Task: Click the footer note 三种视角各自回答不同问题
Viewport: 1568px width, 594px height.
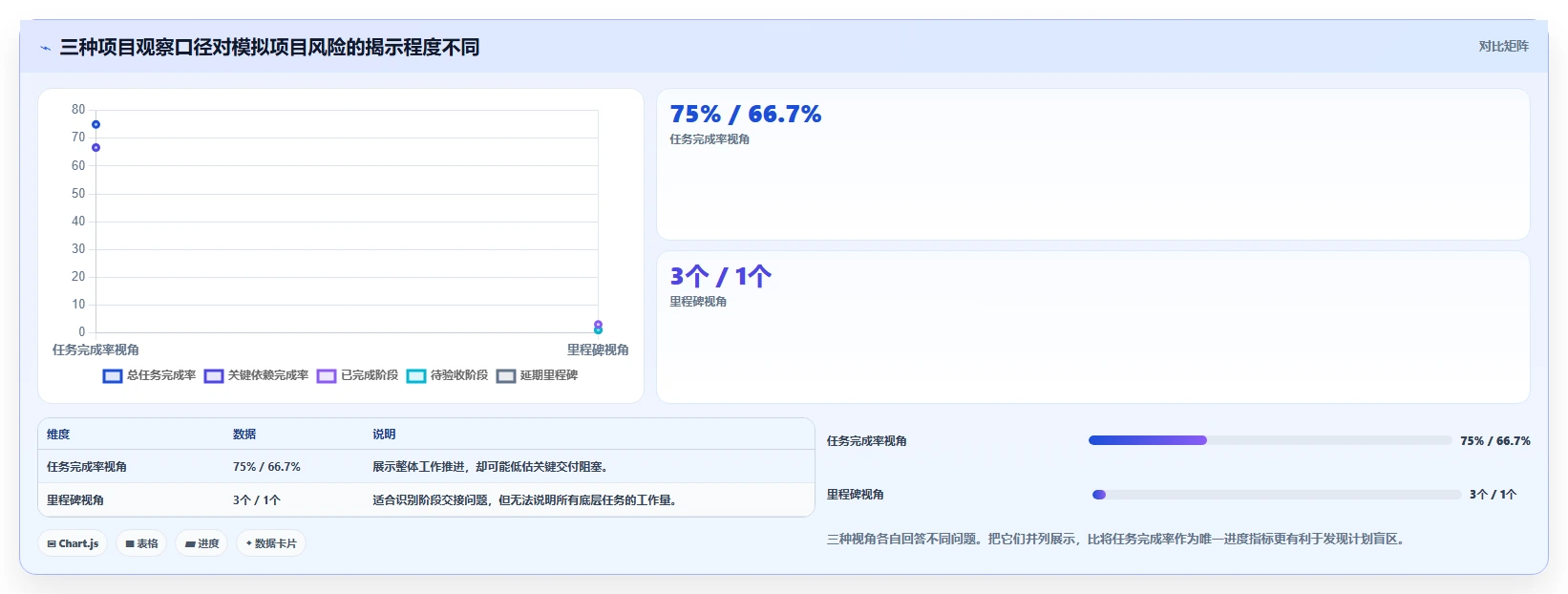Action: pyautogui.click(x=1115, y=539)
